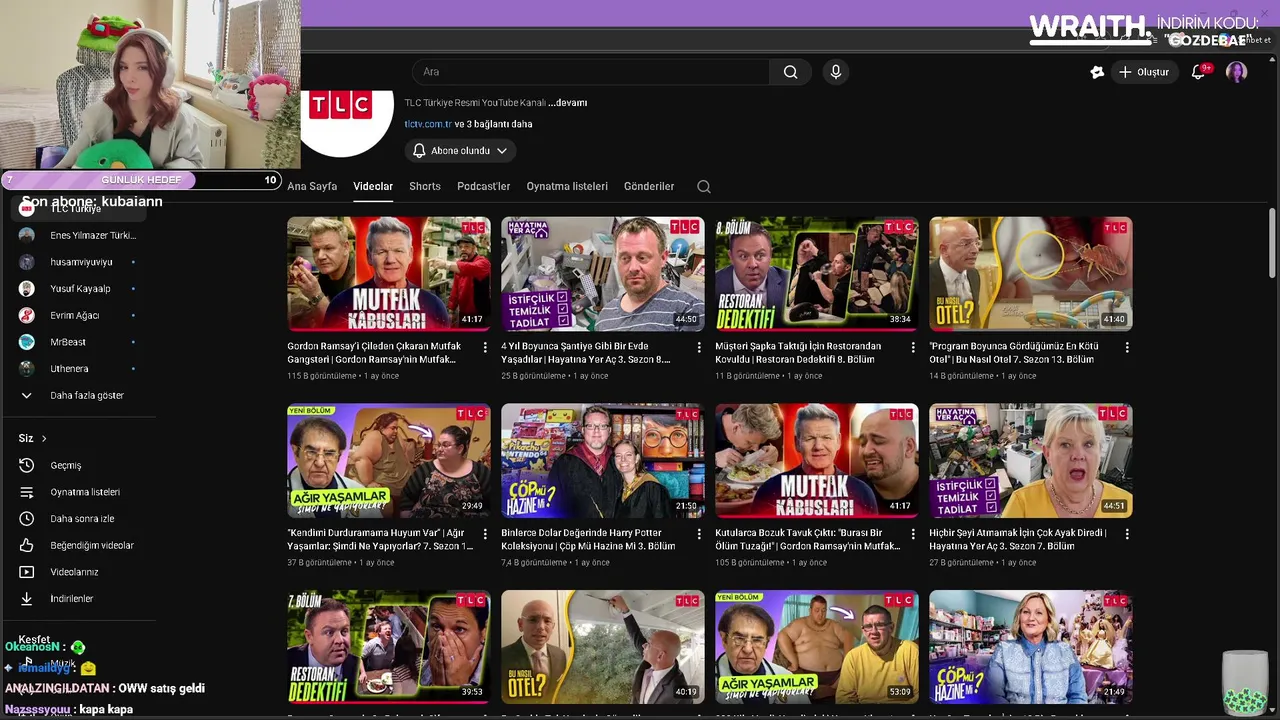Open options menu for Gordon Ramsay'i Çileden video

pos(485,347)
